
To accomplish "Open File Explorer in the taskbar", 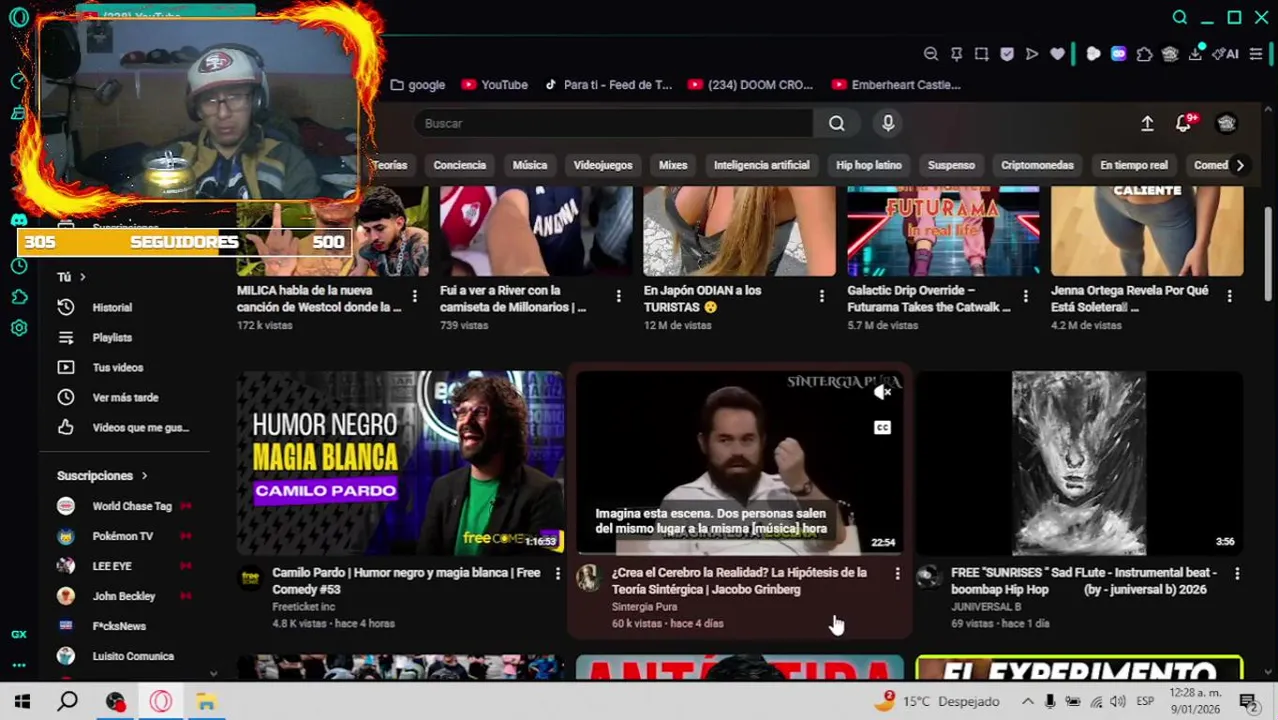I will (x=206, y=702).
